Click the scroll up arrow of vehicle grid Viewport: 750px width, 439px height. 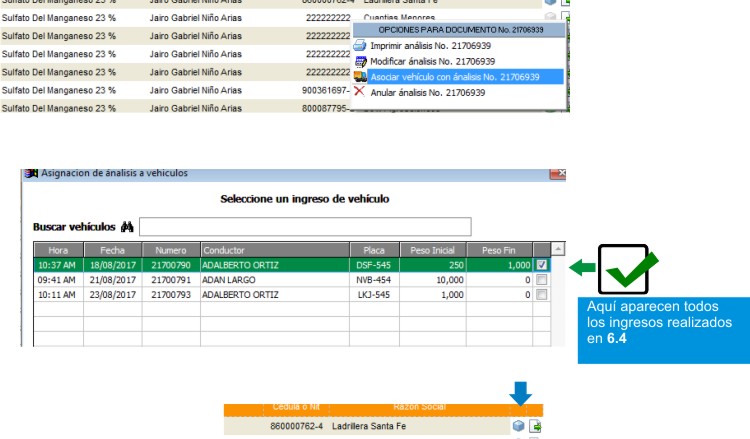click(558, 249)
